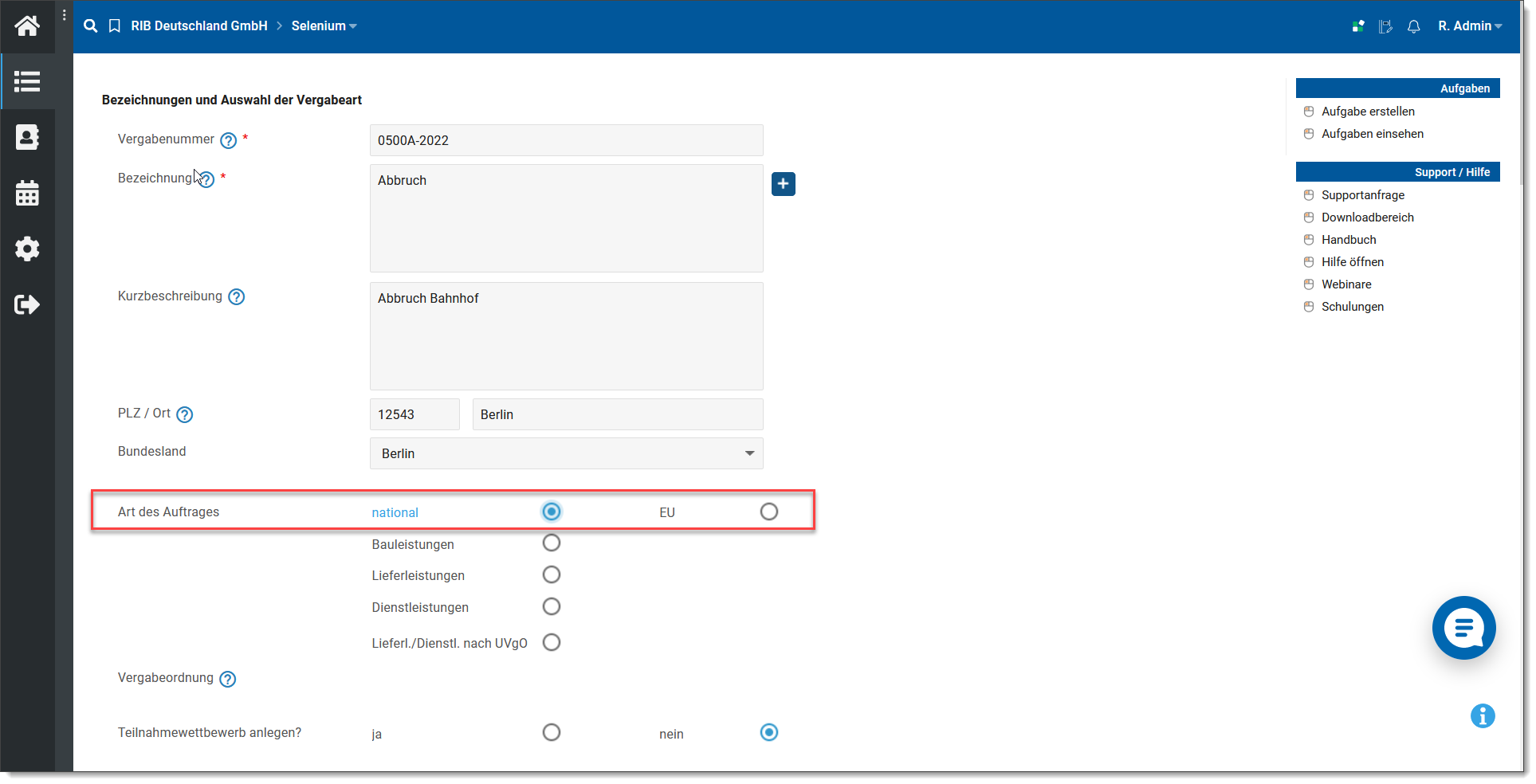
Task: Open the search magnifier icon
Action: coord(91,26)
